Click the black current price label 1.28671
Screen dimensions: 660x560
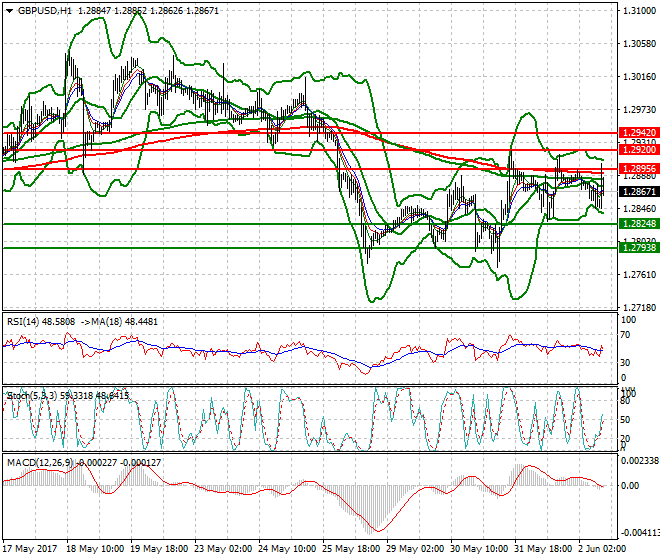[639, 192]
